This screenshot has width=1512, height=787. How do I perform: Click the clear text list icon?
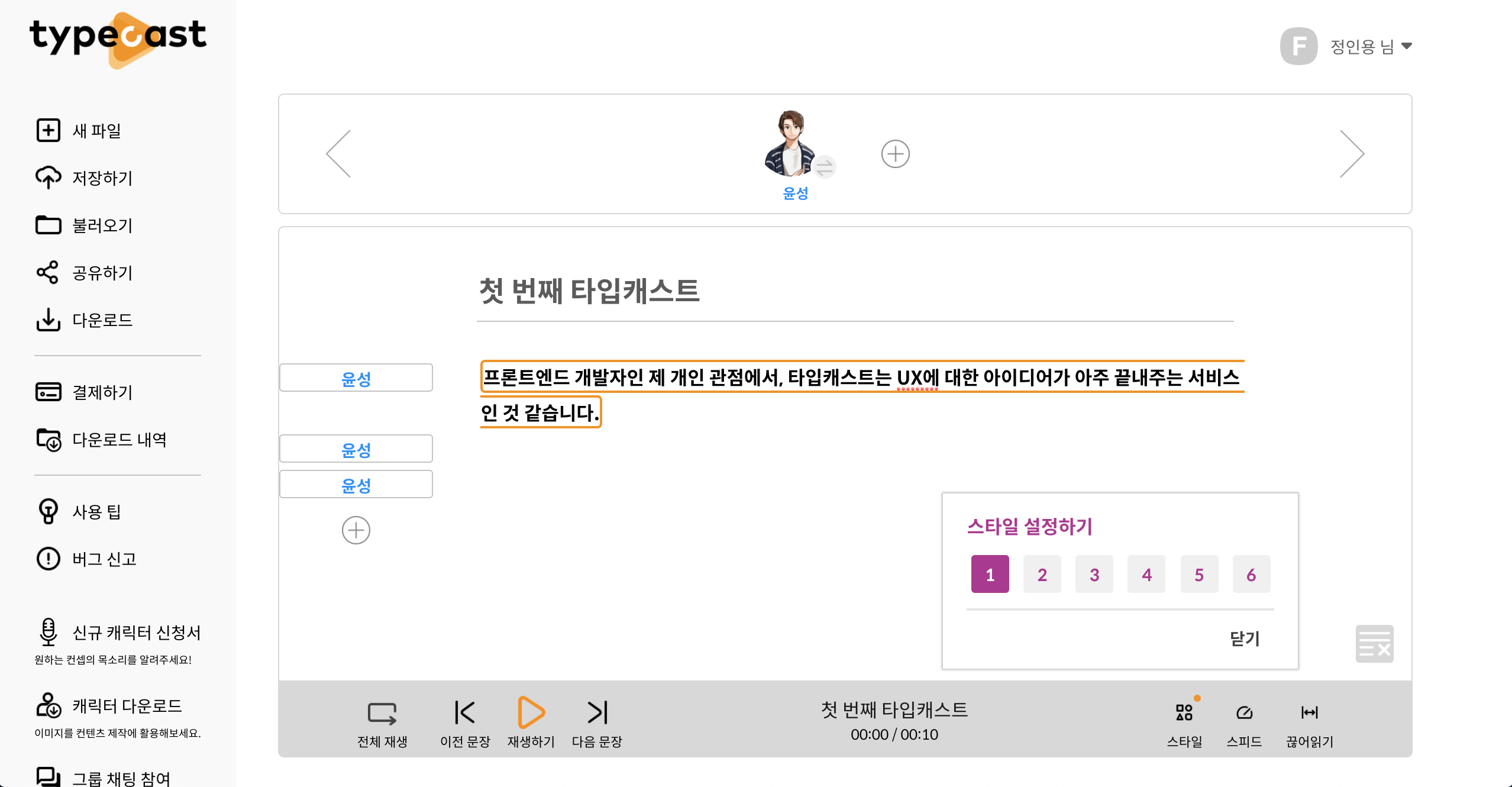(x=1374, y=644)
